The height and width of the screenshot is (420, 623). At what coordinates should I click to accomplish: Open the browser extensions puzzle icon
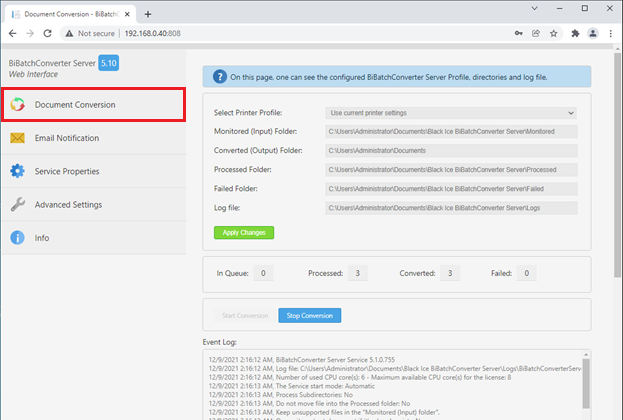click(x=573, y=33)
